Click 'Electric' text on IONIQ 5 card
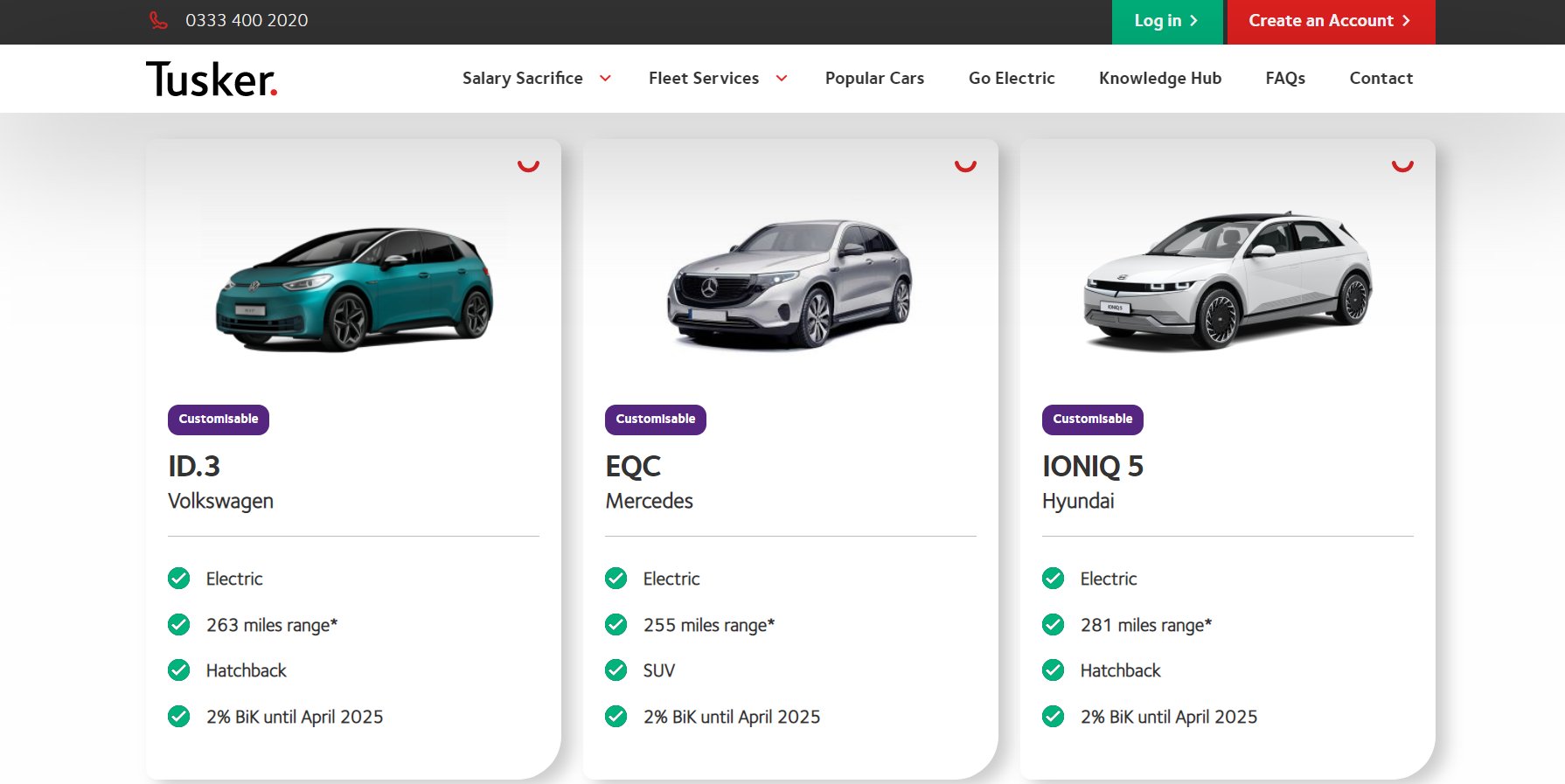Viewport: 1565px width, 784px height. tap(1109, 579)
